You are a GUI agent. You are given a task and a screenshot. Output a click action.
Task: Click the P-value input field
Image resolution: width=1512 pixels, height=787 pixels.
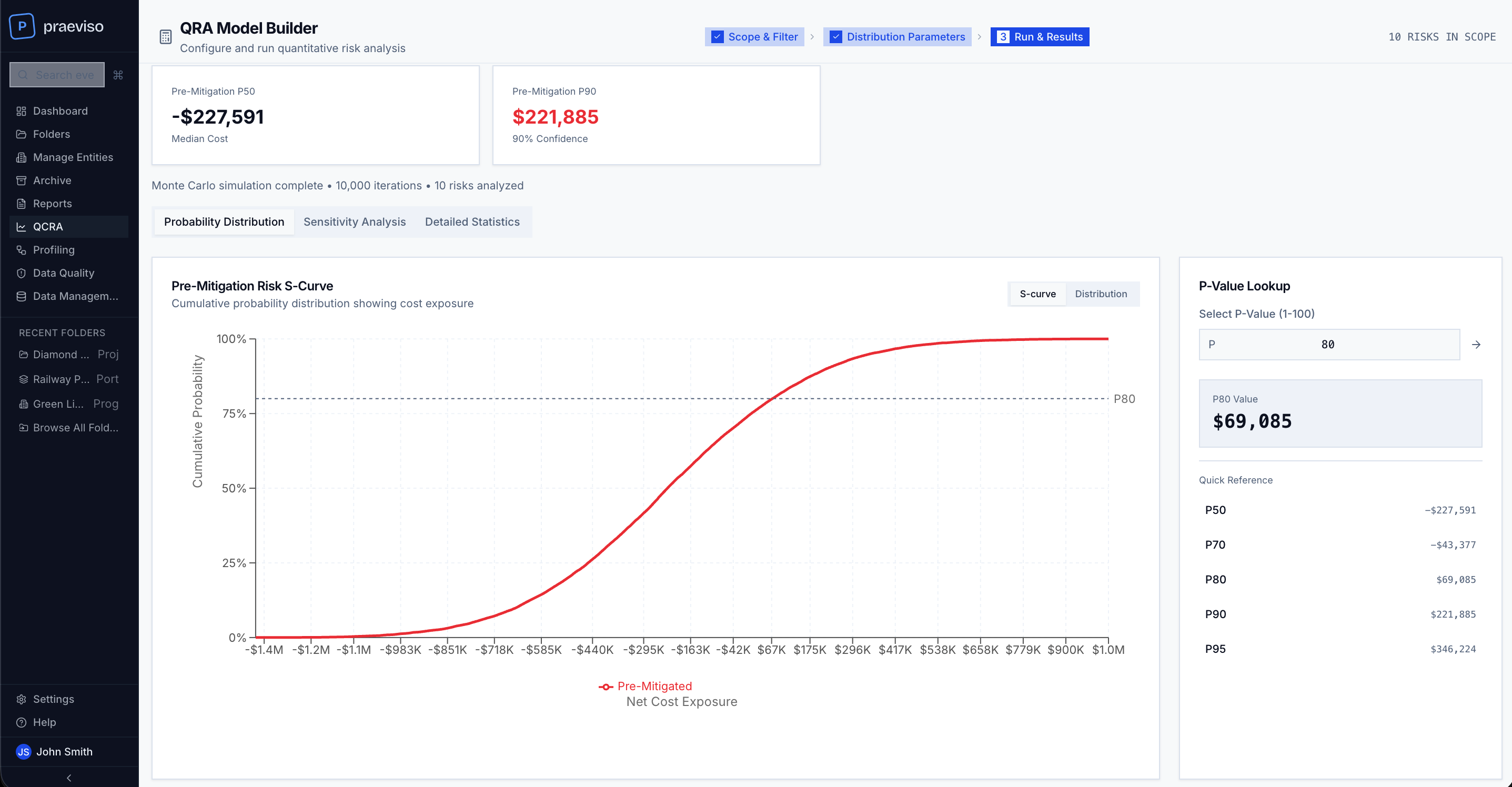coord(1329,345)
